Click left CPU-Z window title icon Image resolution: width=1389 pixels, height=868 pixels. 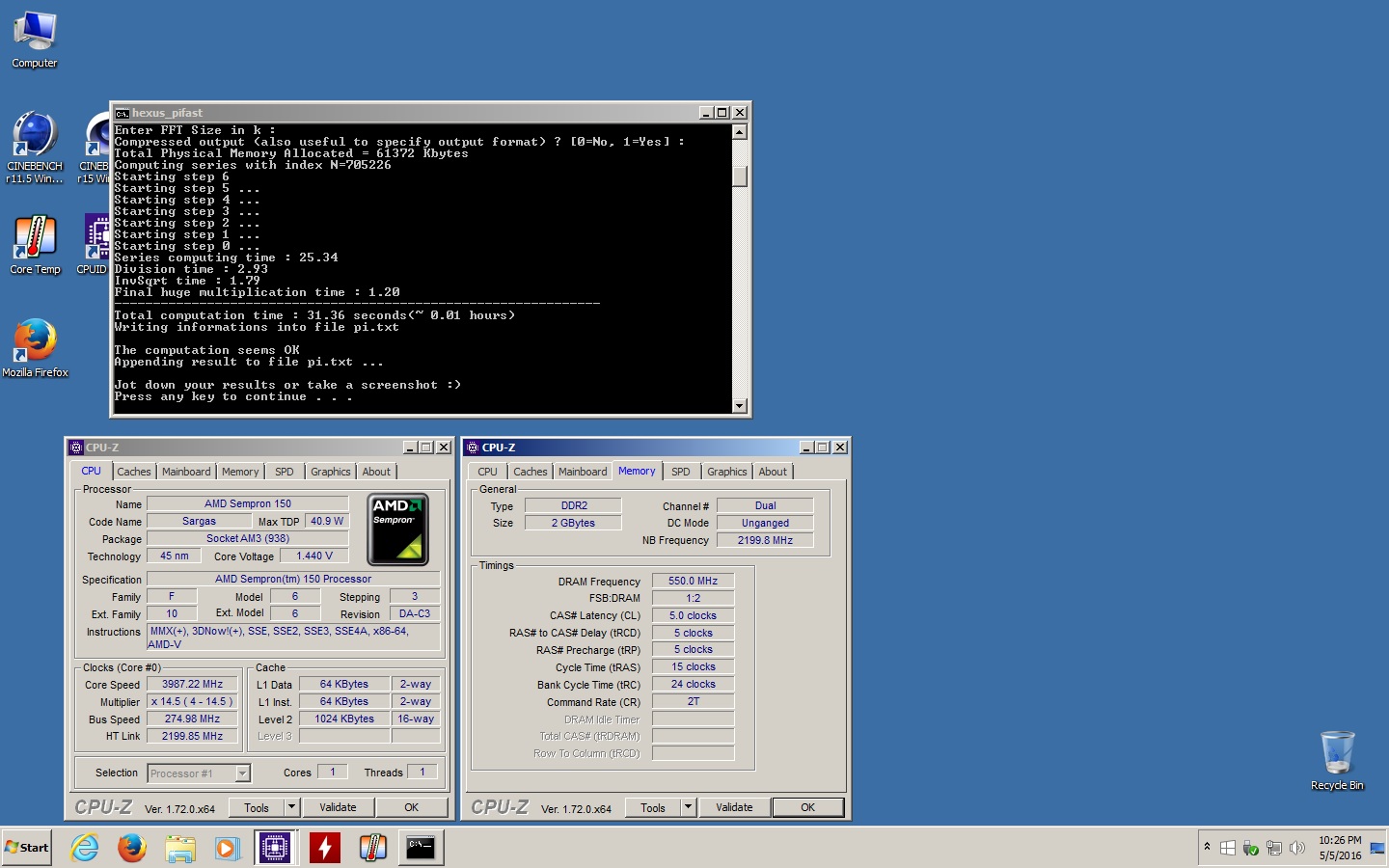[76, 448]
